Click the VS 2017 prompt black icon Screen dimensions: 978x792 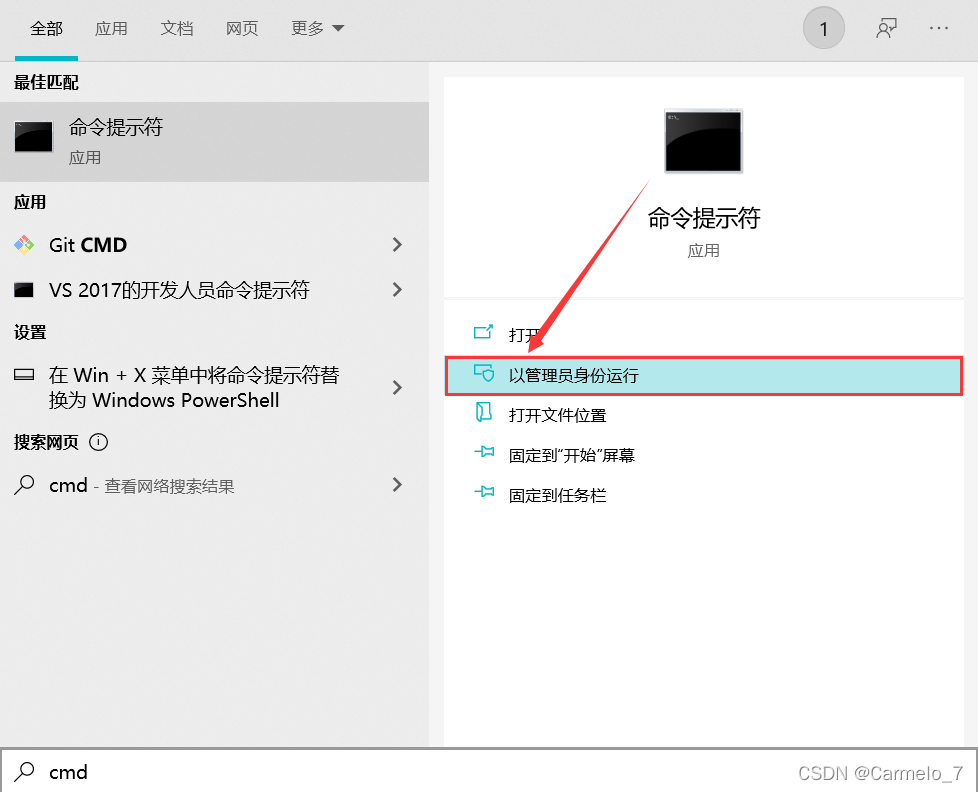(x=24, y=290)
